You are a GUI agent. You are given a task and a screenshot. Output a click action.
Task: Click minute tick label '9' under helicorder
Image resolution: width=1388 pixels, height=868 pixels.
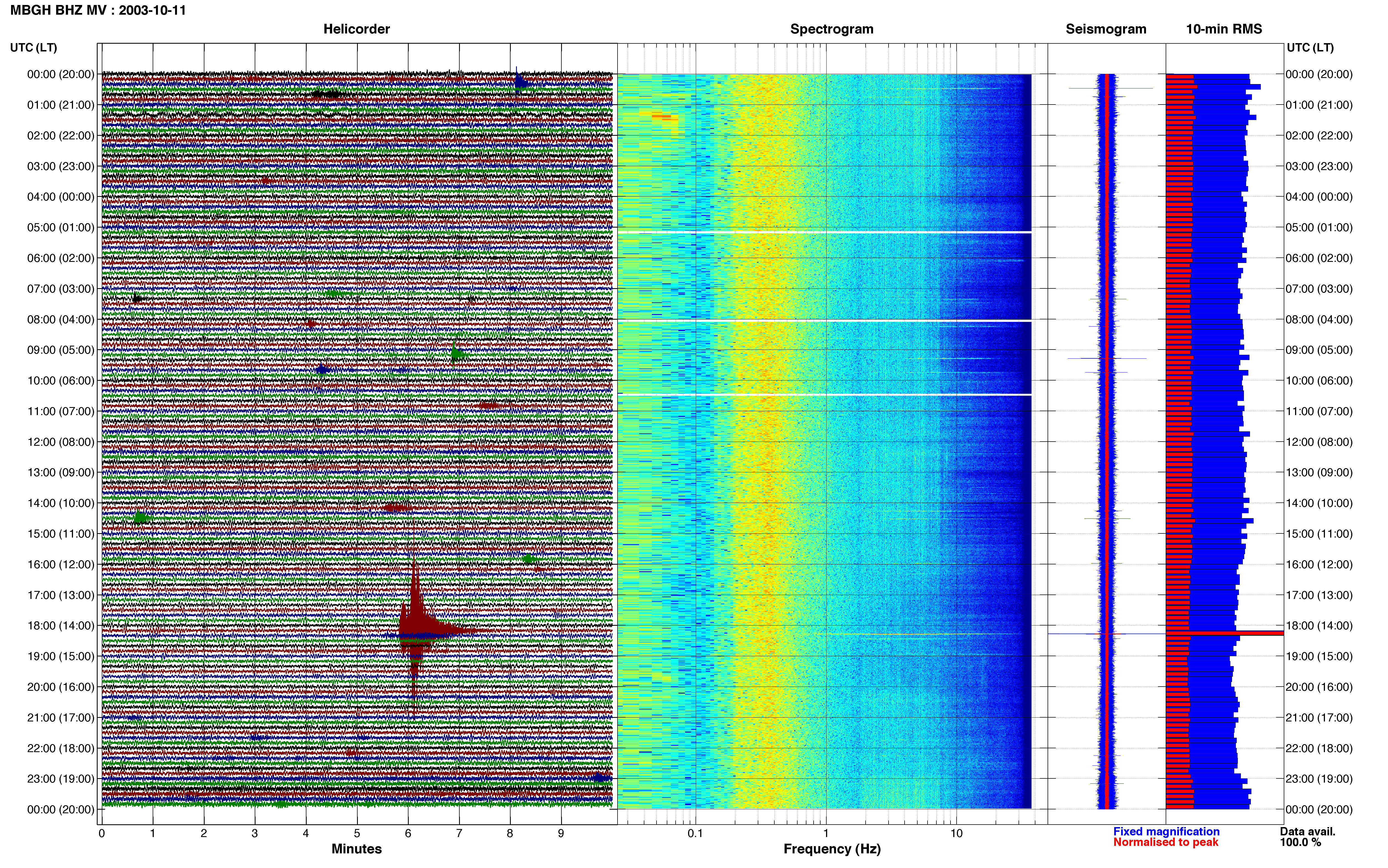point(561,833)
